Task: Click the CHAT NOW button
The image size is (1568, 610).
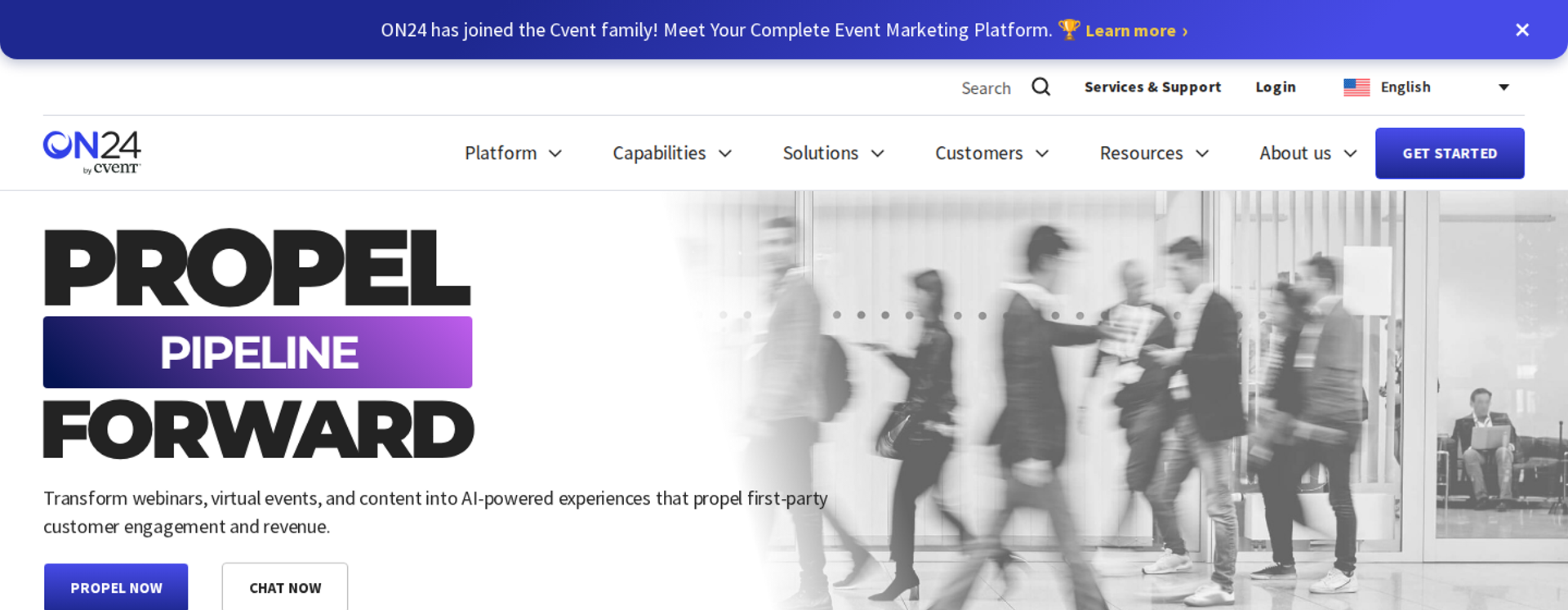Action: click(x=285, y=587)
